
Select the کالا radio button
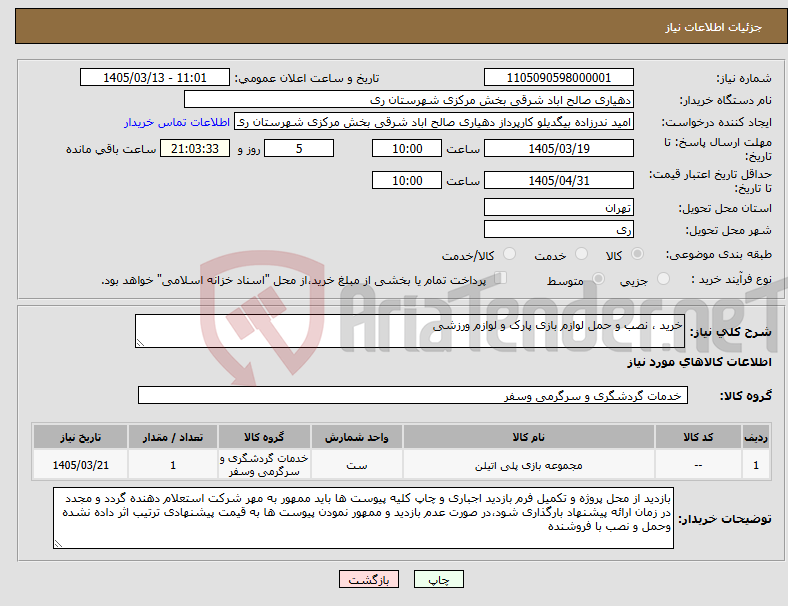click(x=637, y=254)
